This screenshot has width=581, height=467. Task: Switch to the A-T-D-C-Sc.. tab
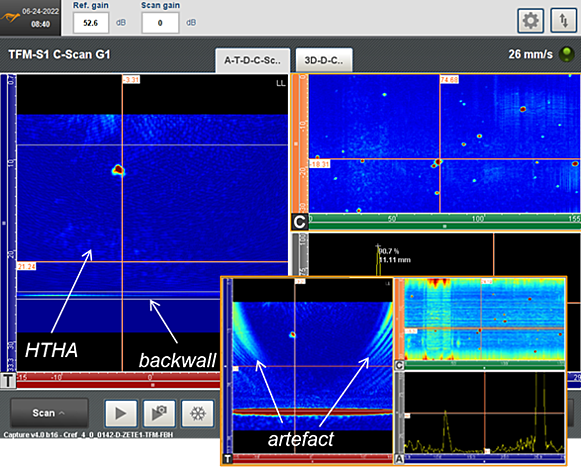tap(252, 60)
